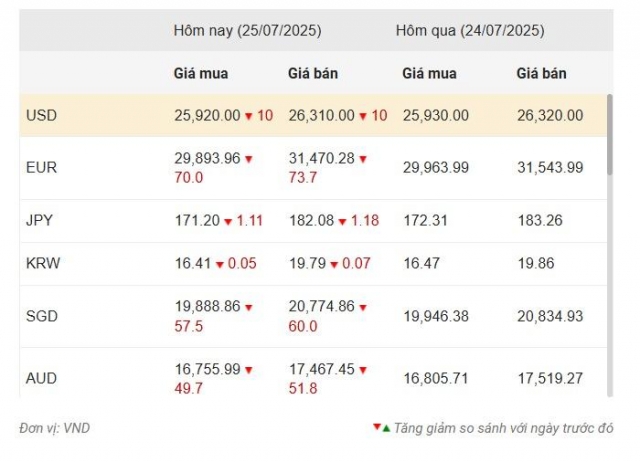Click the red down arrow beside USD buy price
Image resolution: width=640 pixels, height=462 pixels.
249,116
